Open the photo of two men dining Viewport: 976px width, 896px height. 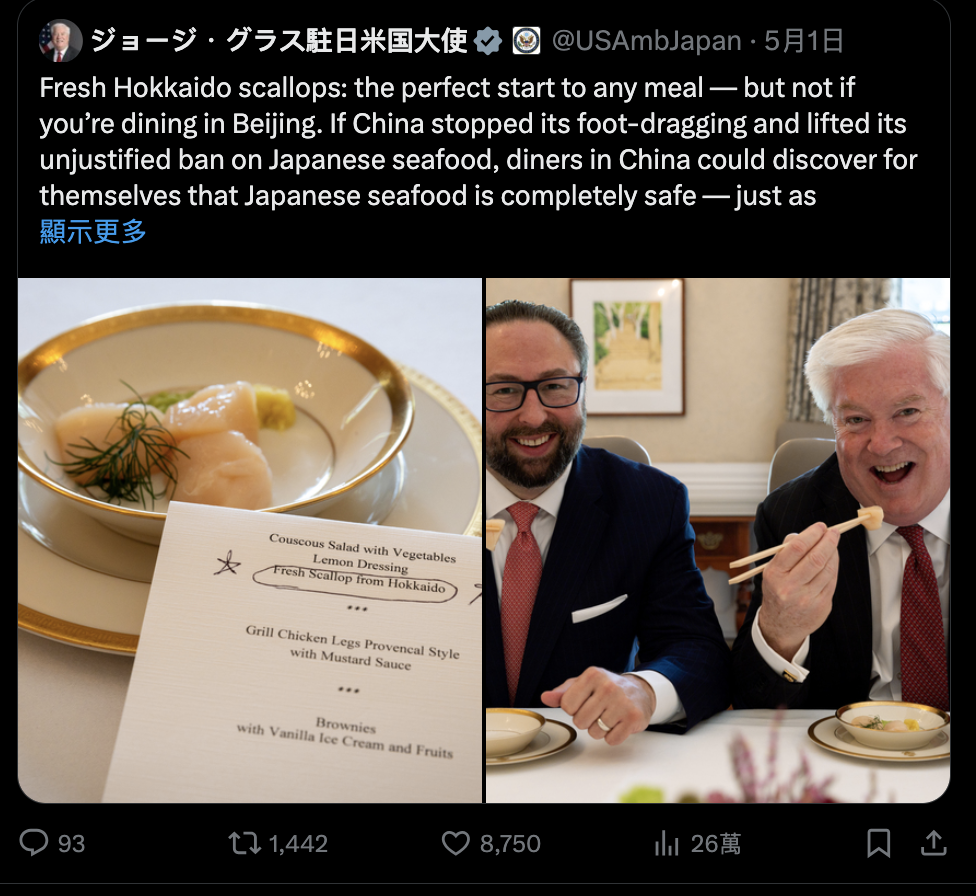coord(718,540)
